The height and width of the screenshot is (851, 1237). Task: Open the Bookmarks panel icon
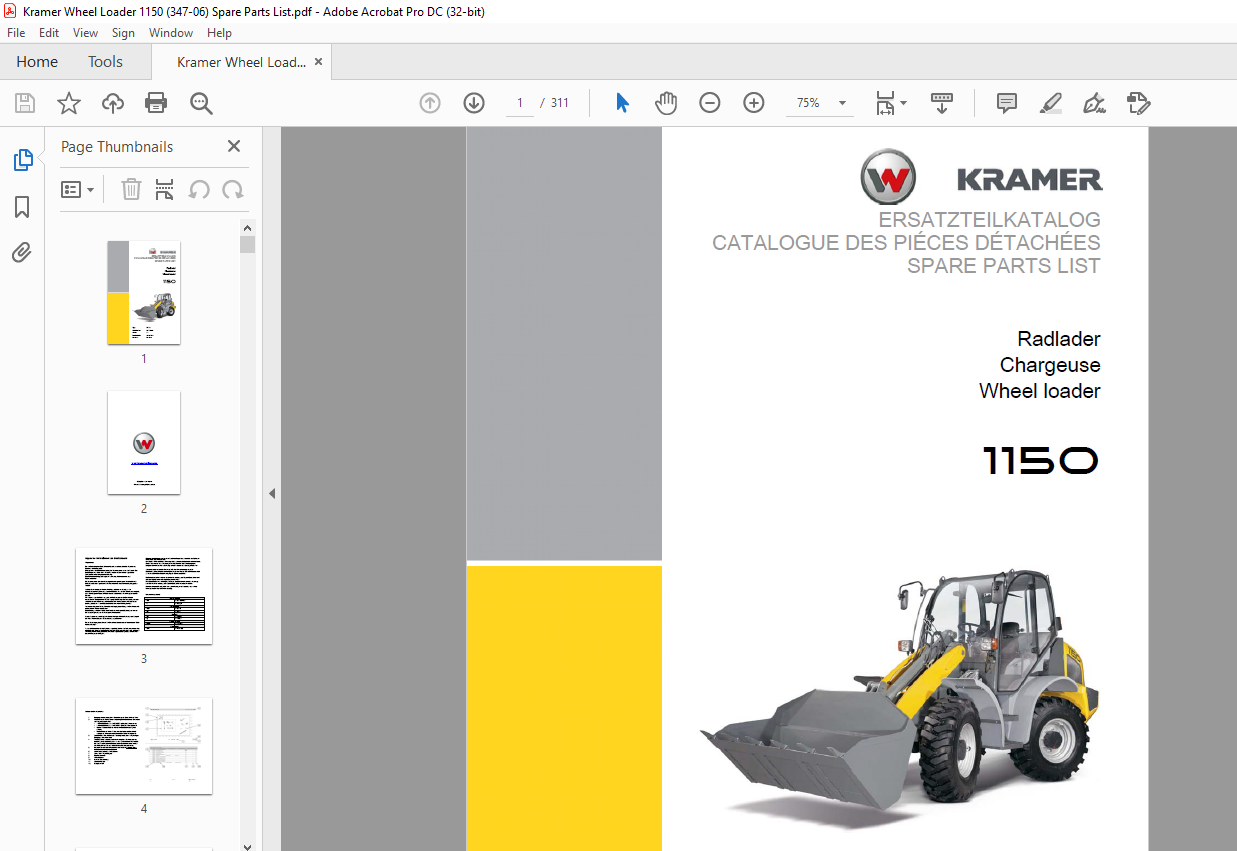click(22, 207)
